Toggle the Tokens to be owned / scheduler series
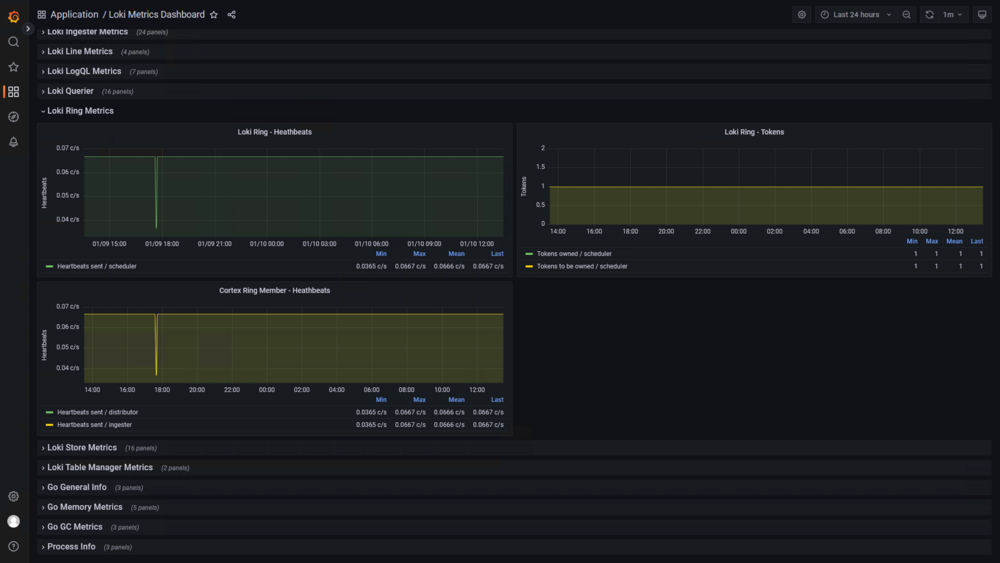This screenshot has height=563, width=1000. 582,267
